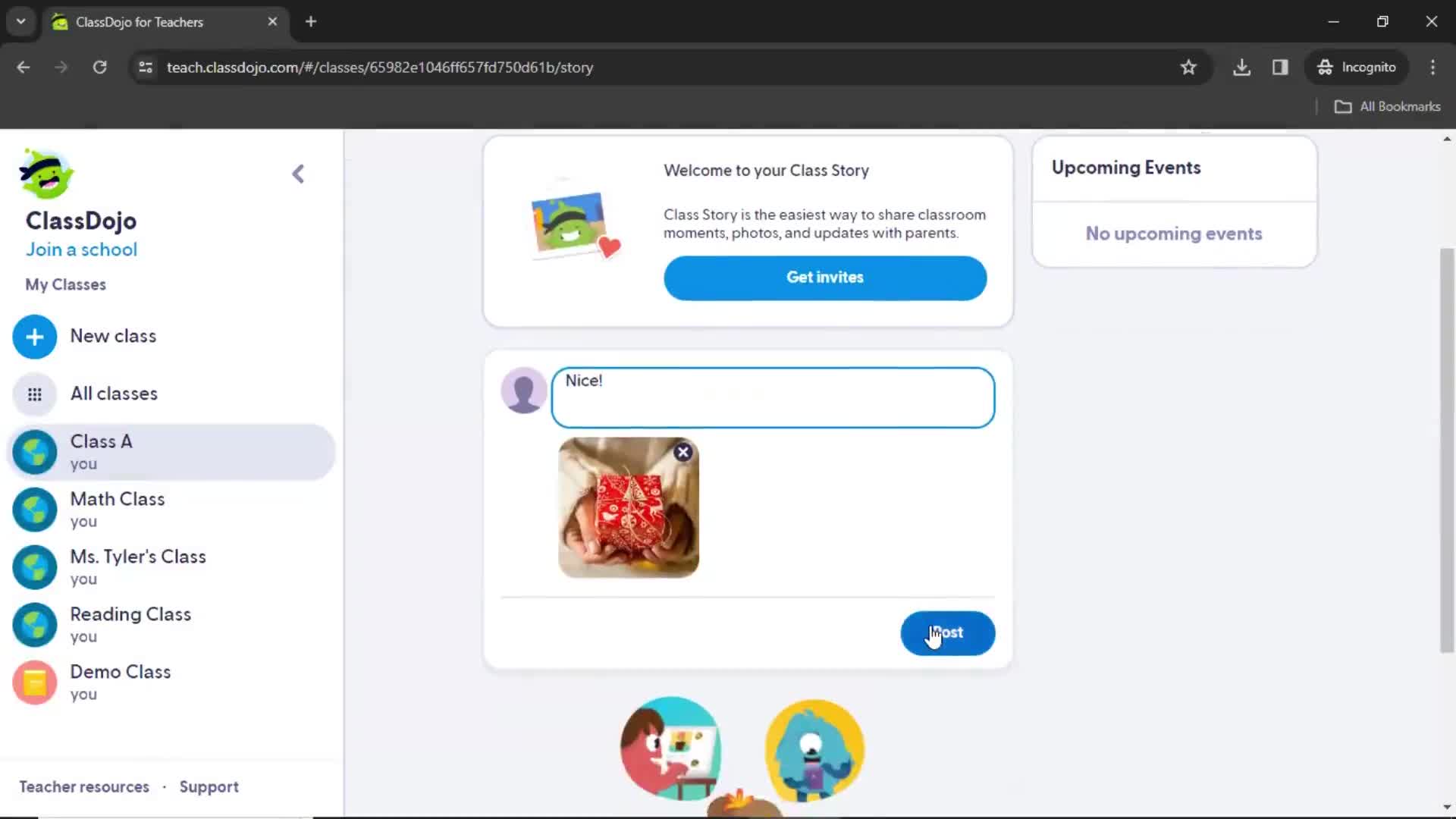Select Math Class icon

coord(34,509)
